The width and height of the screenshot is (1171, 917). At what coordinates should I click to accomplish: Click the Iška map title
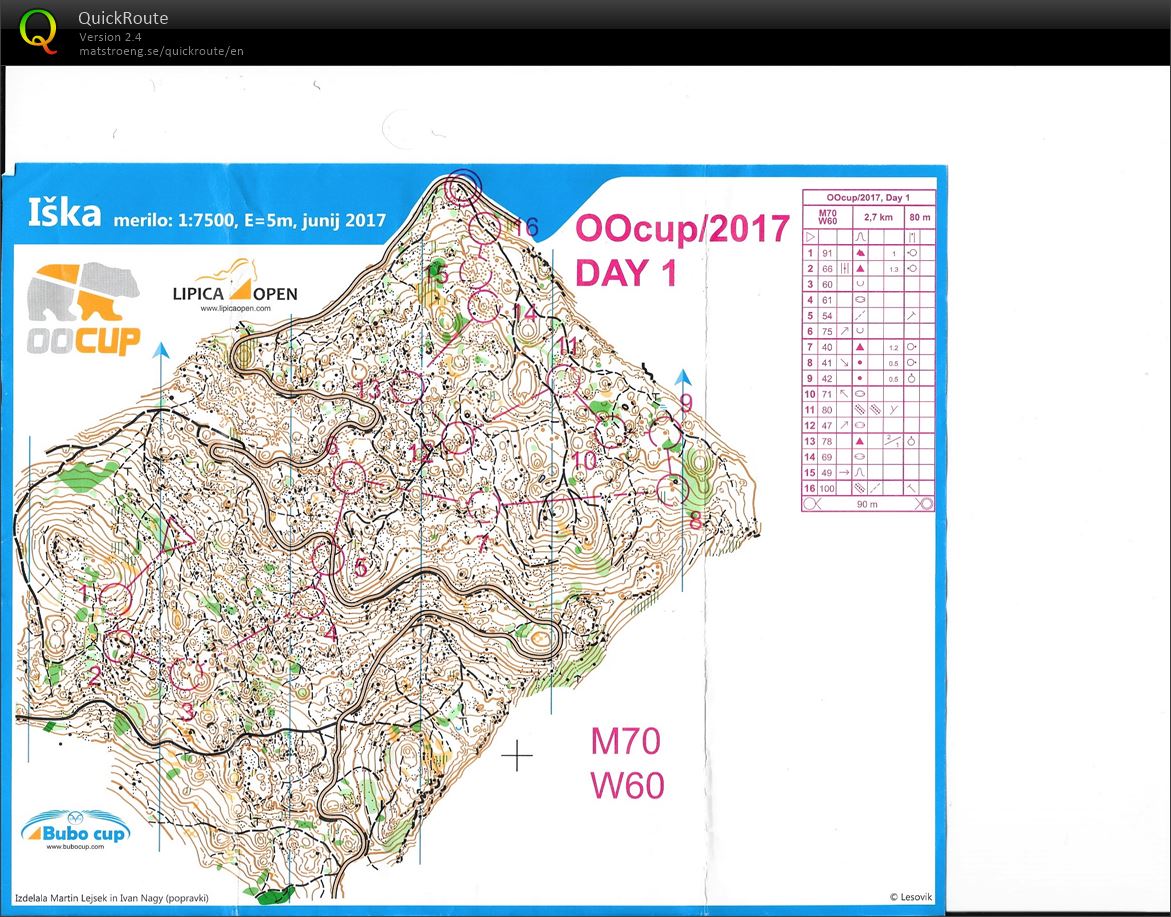coord(64,214)
